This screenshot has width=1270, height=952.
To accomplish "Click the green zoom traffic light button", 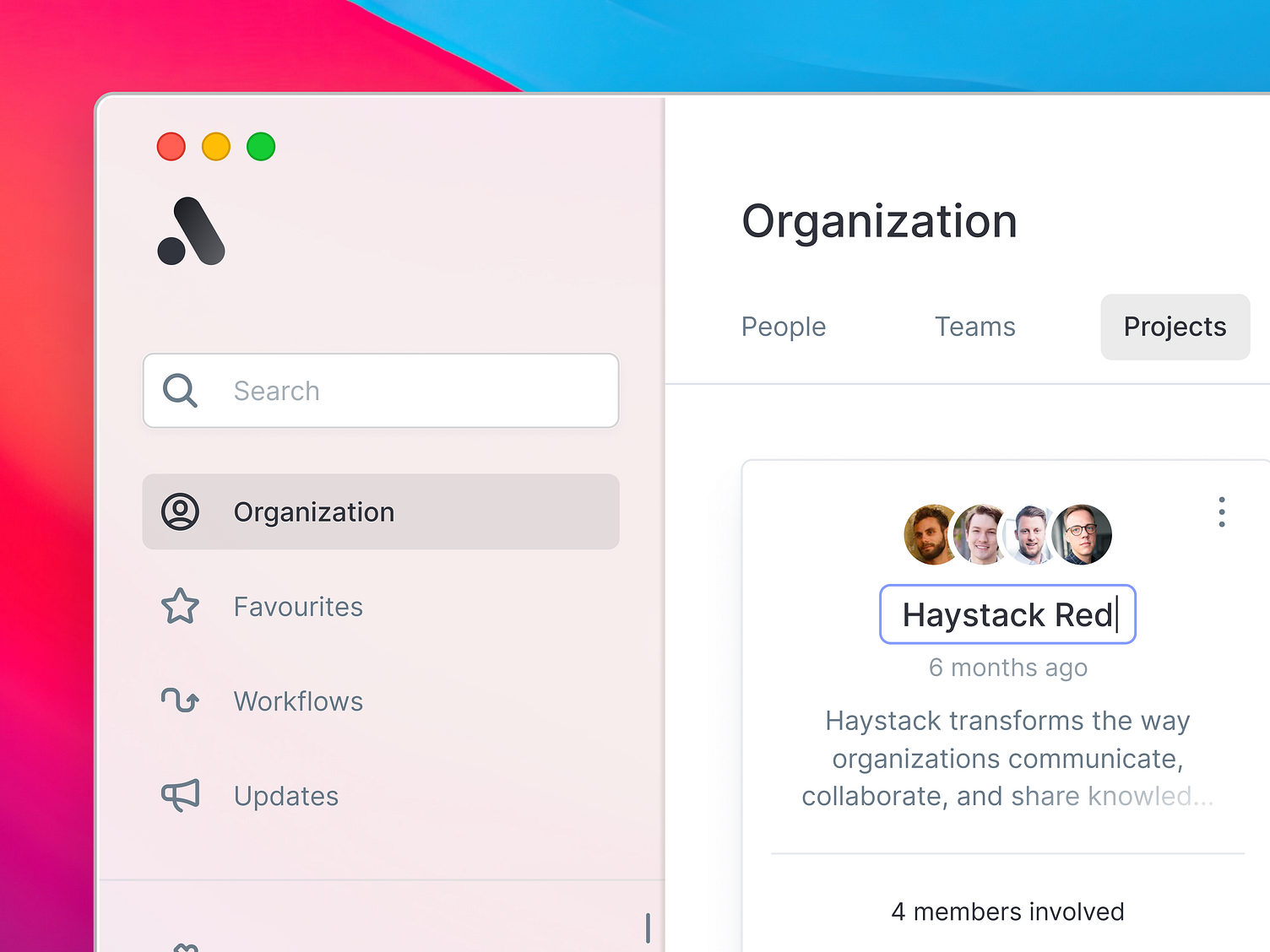I will coord(261,146).
